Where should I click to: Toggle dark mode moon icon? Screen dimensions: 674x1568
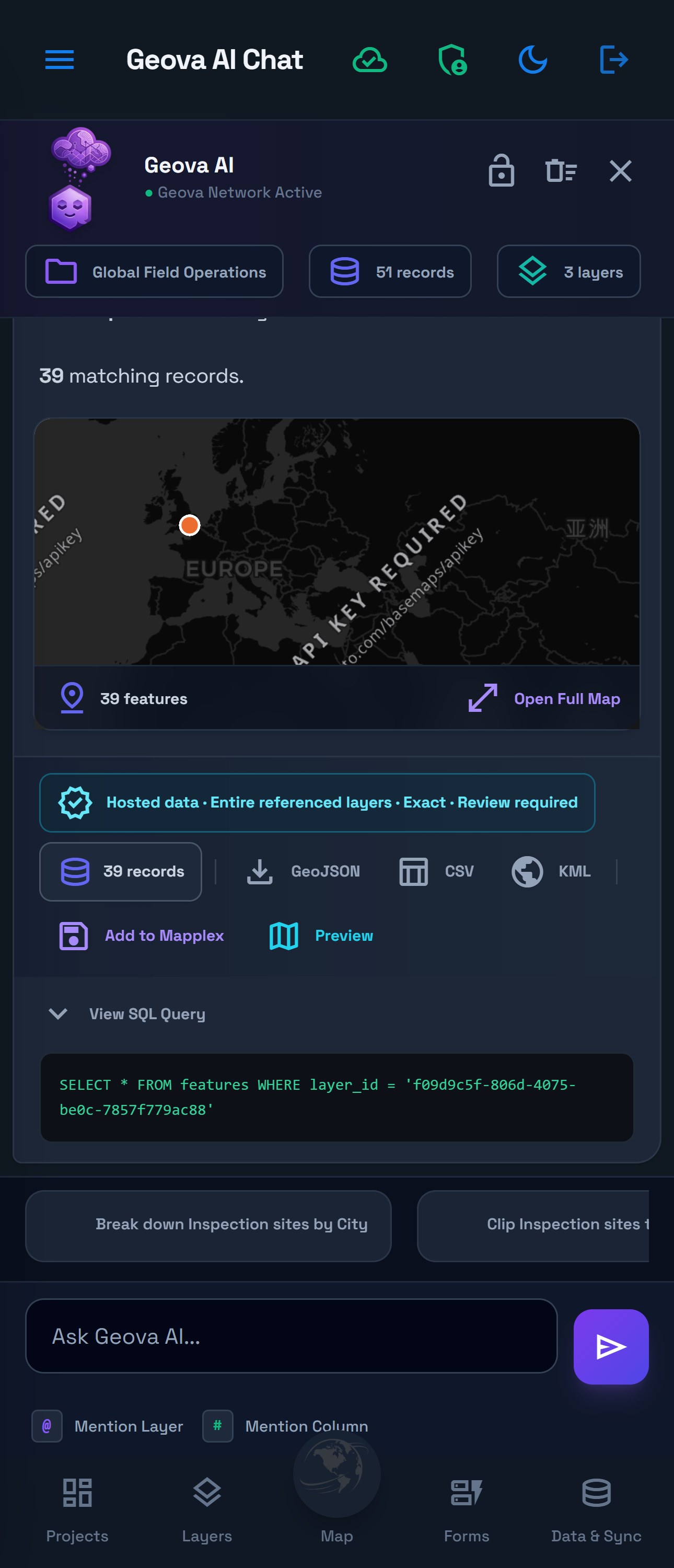coord(532,60)
